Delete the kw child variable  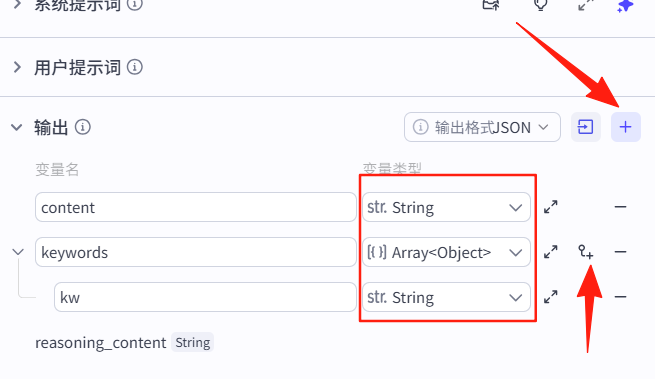620,297
